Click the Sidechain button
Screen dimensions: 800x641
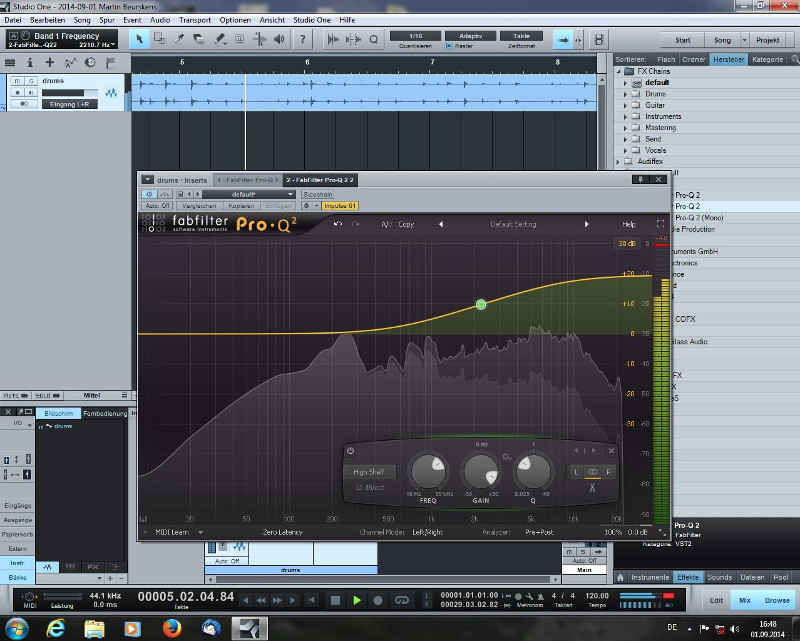coord(317,194)
